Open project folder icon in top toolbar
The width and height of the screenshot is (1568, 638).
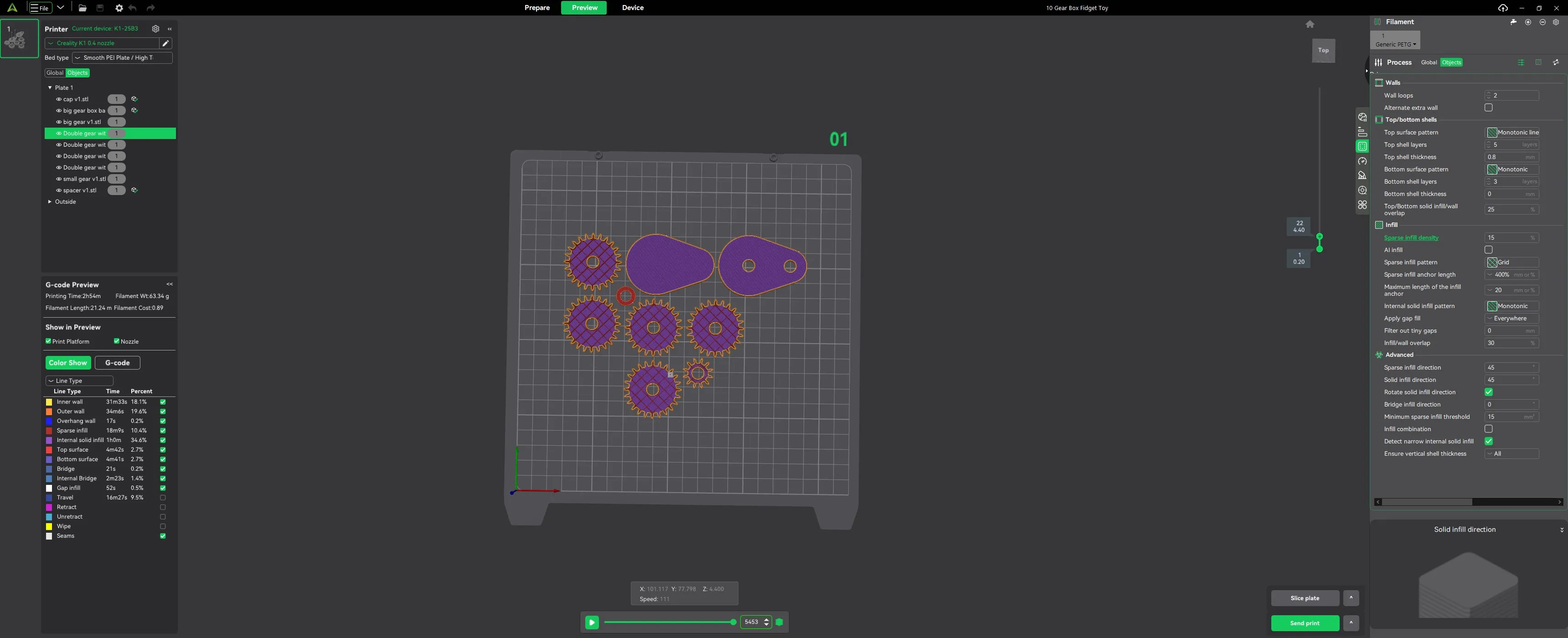[82, 8]
